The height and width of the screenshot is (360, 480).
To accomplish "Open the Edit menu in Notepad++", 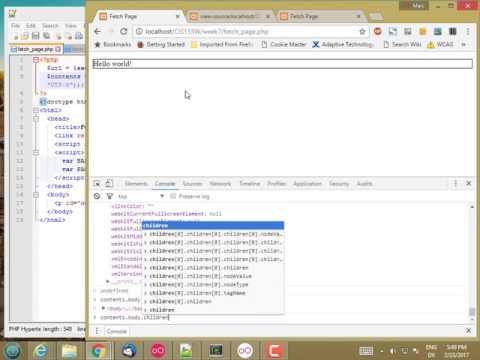I will (31, 26).
